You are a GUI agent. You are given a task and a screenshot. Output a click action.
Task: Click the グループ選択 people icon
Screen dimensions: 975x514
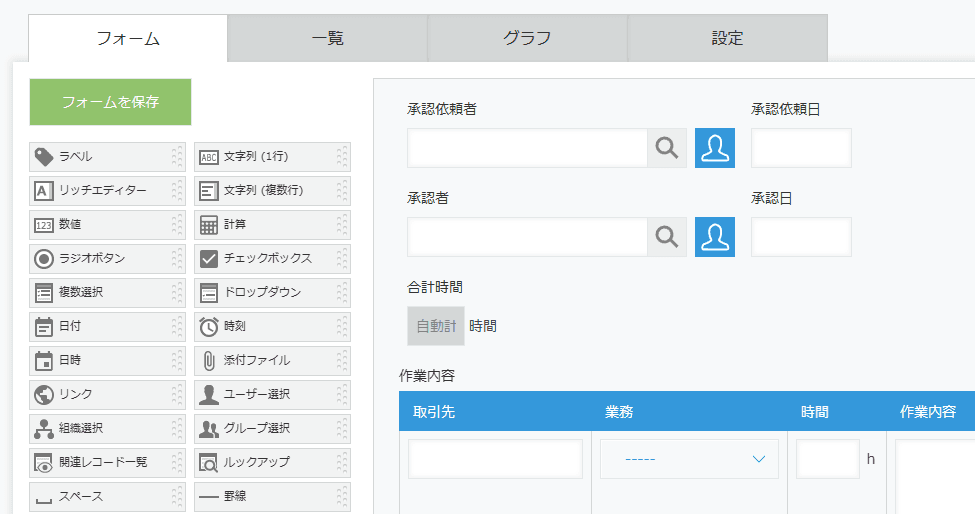coord(209,429)
